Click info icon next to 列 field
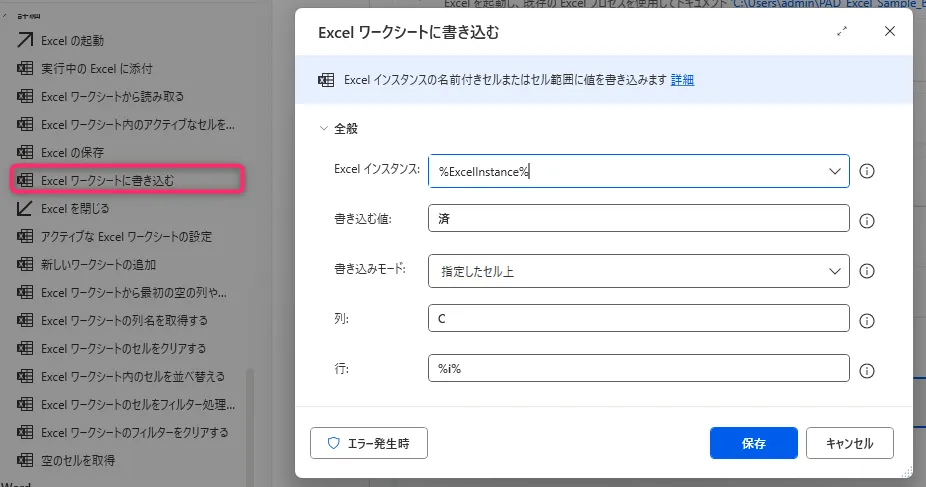 (x=867, y=321)
